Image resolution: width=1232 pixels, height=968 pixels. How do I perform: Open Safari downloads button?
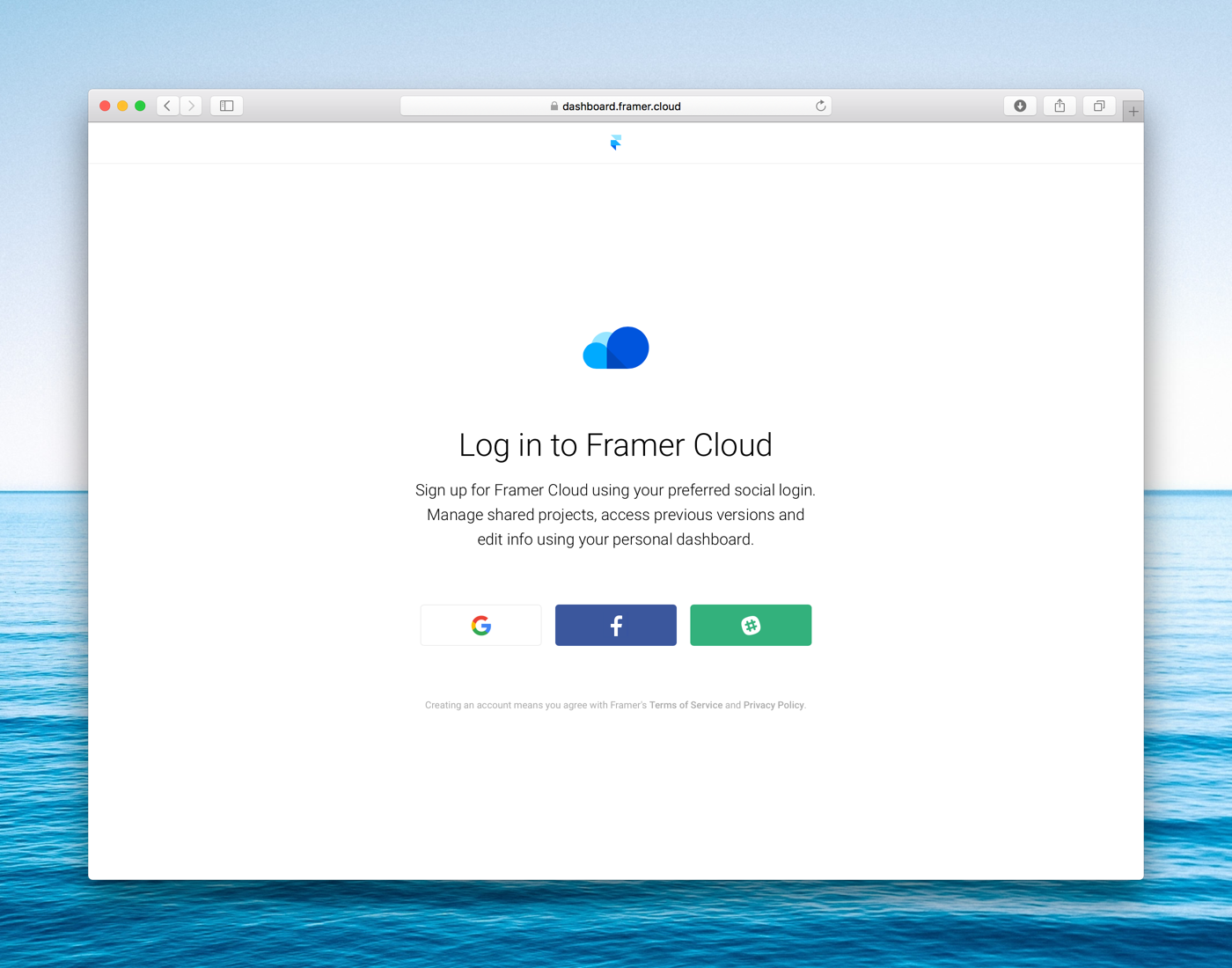[x=1020, y=106]
